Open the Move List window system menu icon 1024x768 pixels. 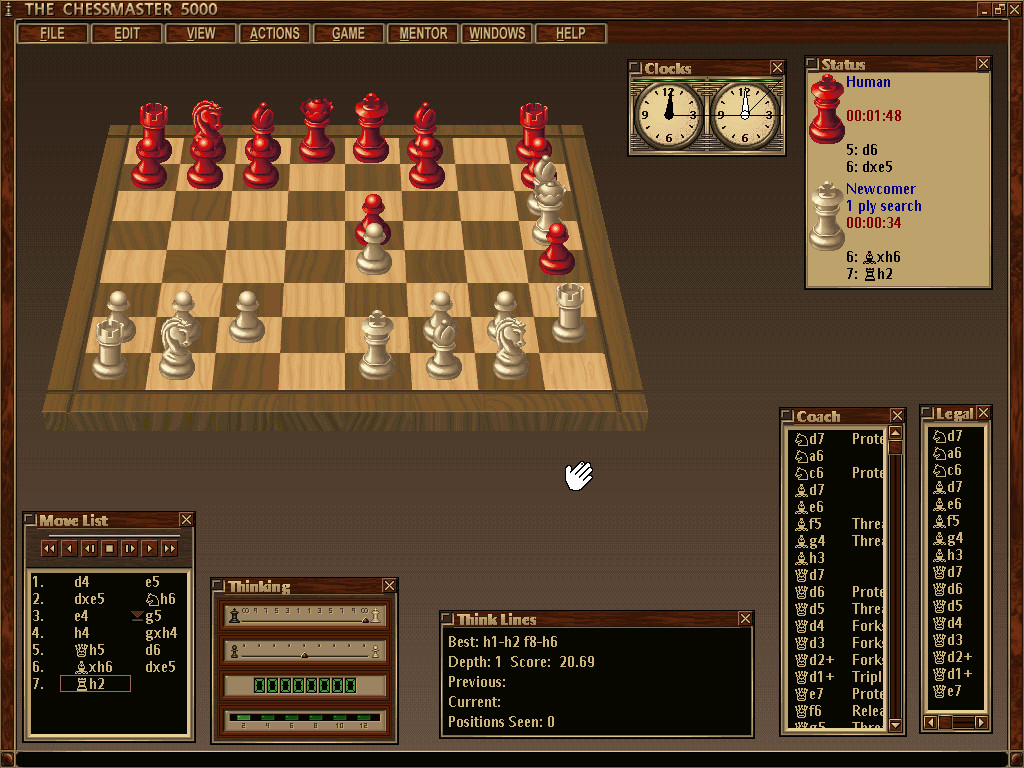pos(29,519)
